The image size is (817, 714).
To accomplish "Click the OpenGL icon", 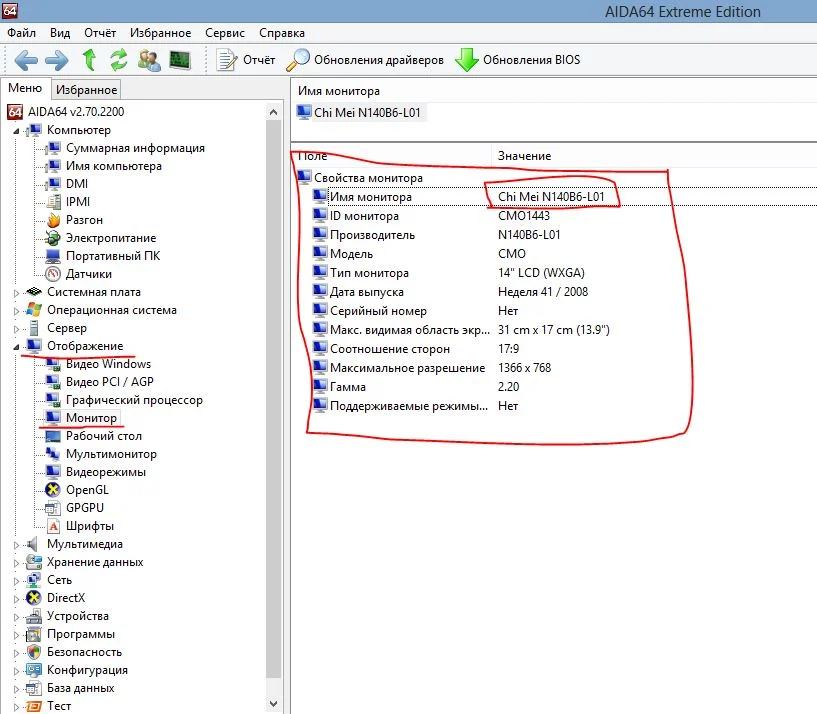I will tap(53, 490).
